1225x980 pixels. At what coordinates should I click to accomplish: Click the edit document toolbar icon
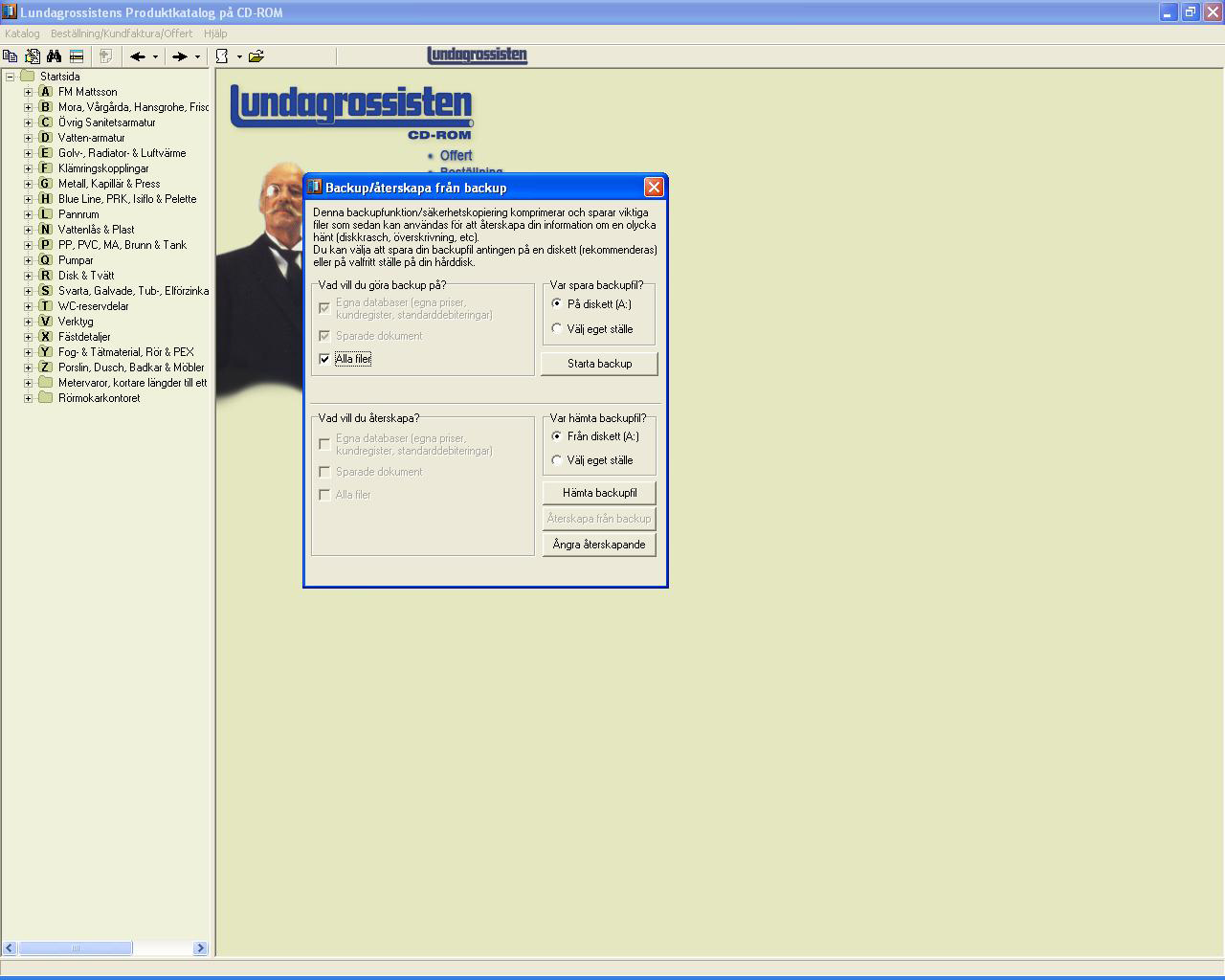[x=33, y=56]
